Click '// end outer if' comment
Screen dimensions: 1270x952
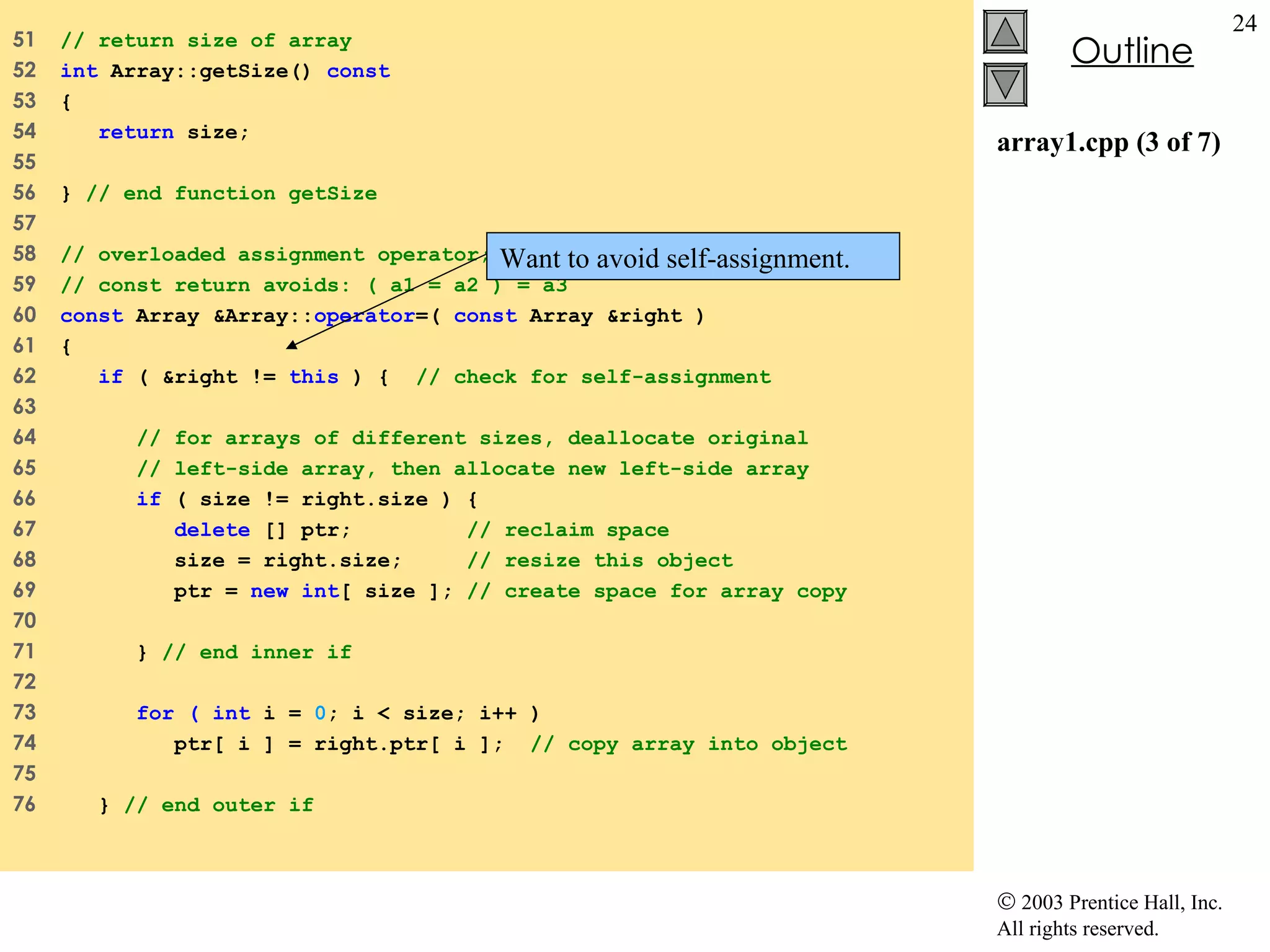[x=219, y=805]
